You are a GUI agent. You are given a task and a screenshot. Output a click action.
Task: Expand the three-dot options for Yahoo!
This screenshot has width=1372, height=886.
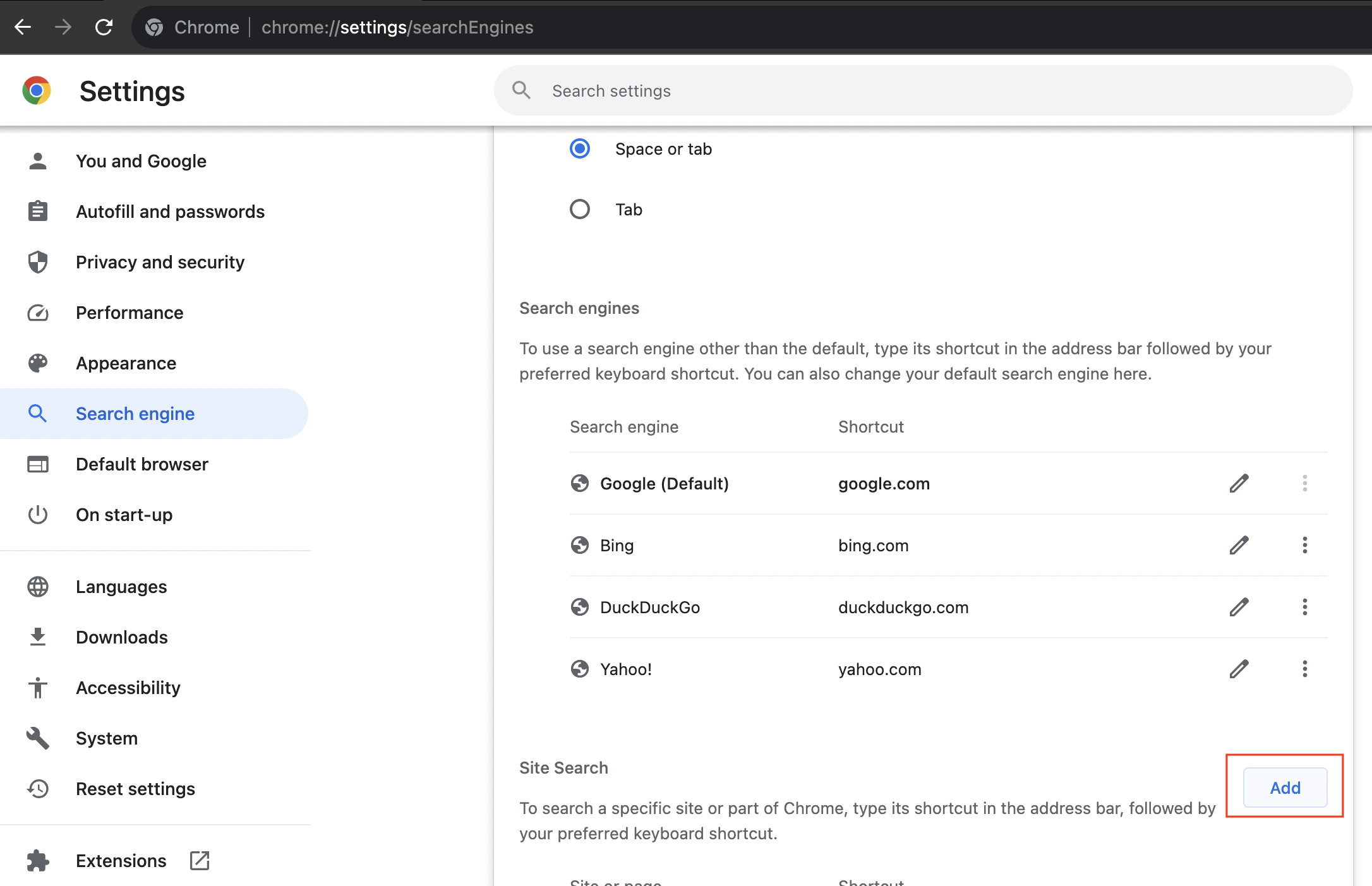1304,669
